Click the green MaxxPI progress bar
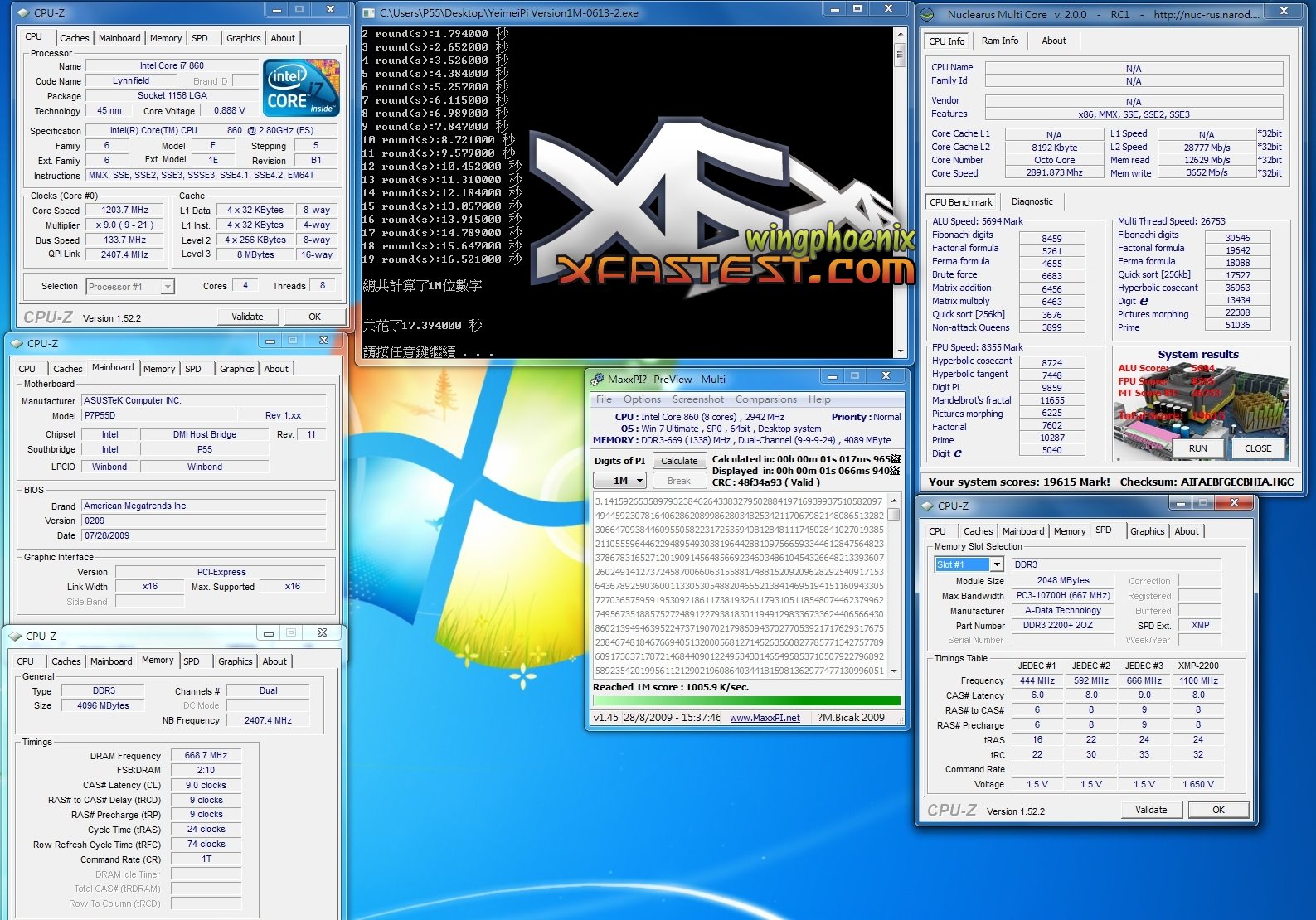1316x920 pixels. pos(746,700)
